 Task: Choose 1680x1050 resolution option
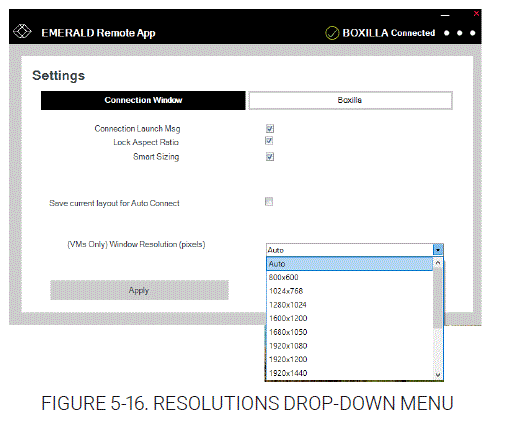tap(349, 332)
